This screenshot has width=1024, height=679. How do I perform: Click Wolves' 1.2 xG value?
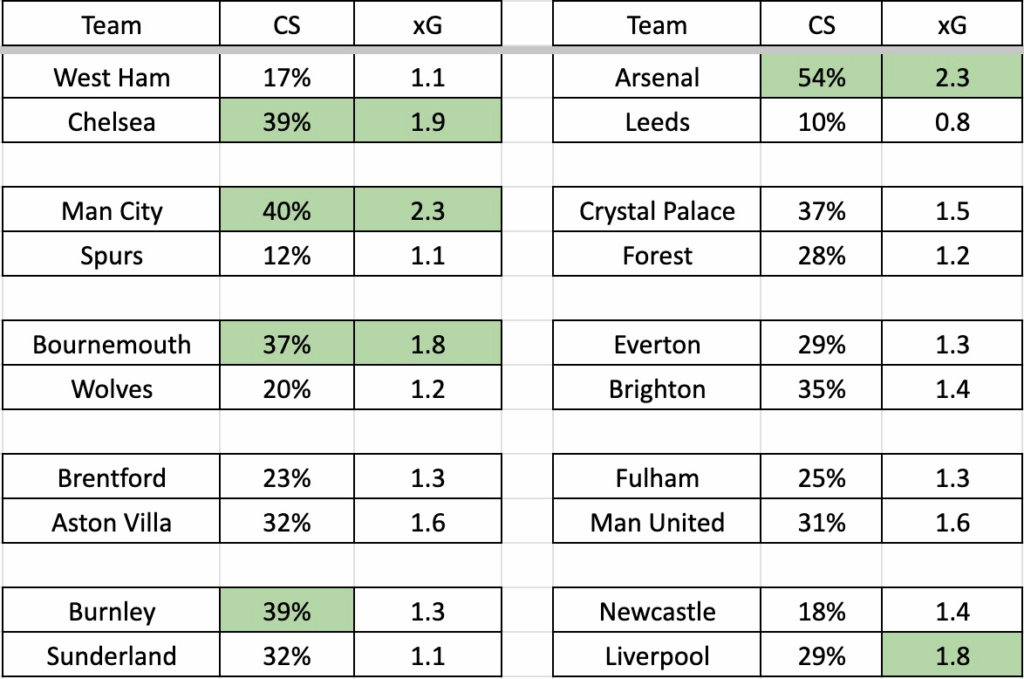428,387
